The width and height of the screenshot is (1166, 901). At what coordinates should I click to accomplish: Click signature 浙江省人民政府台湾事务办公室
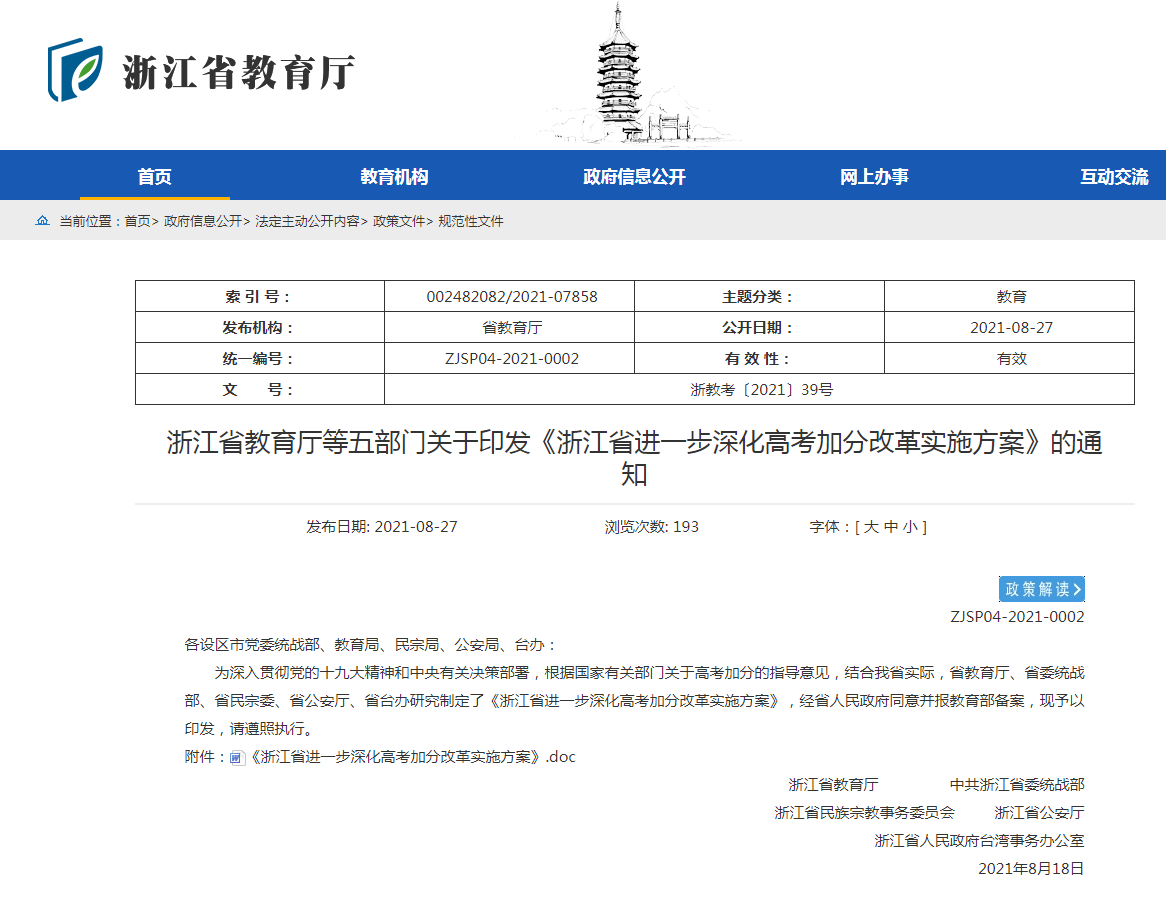[x=979, y=841]
